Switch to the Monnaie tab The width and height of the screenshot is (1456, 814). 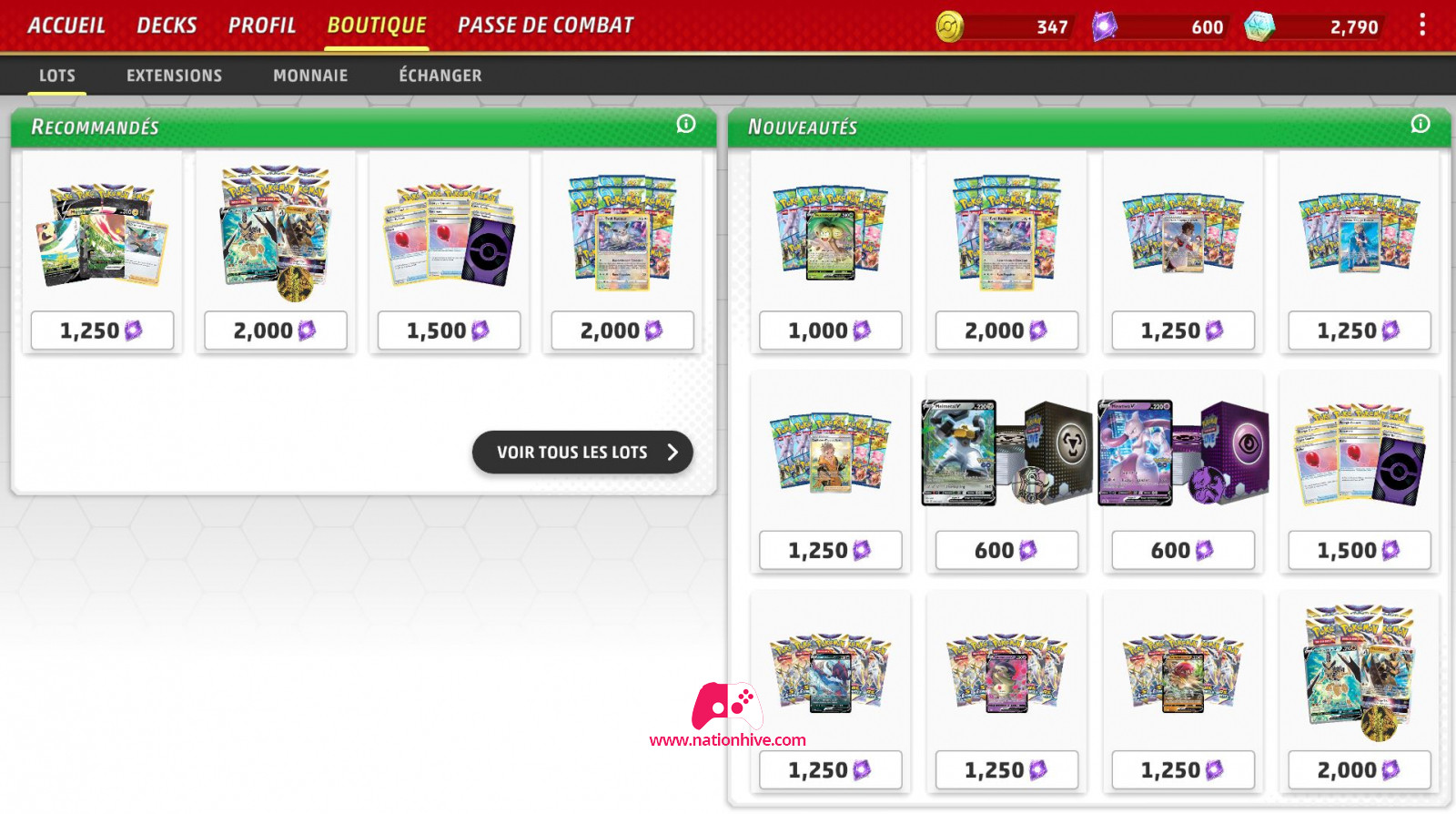point(310,76)
